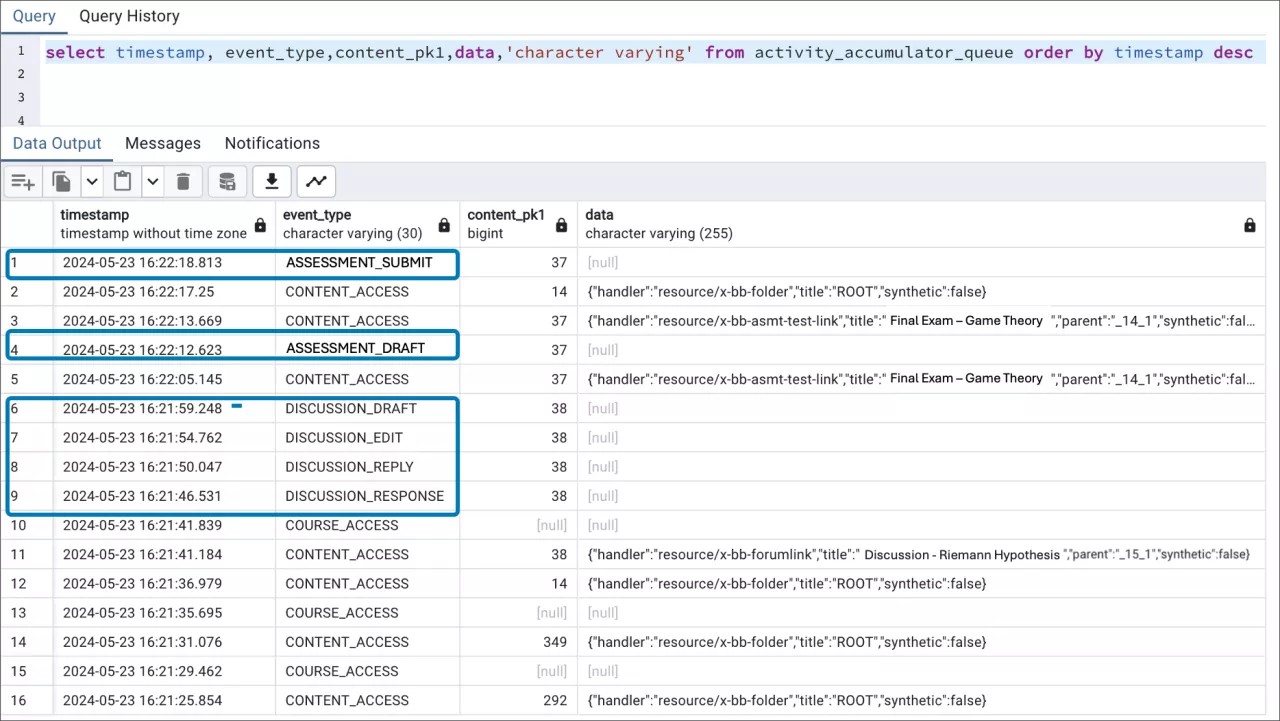The width and height of the screenshot is (1280, 721).
Task: Click the ASSESSMENT_SUBMIT cell
Action: coord(362,262)
